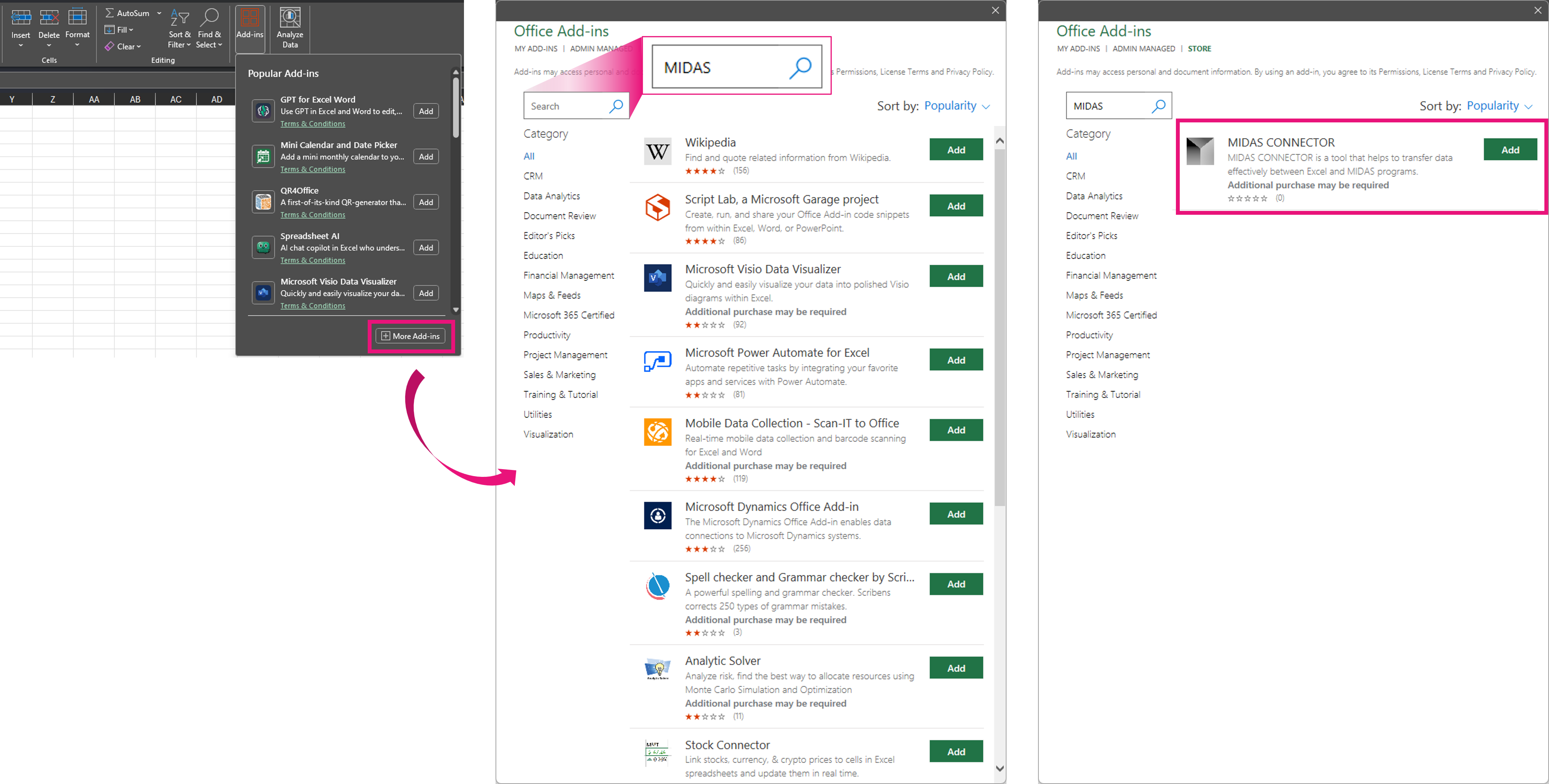
Task: Add the MIDAS CONNECTOR add-in
Action: coord(1510,150)
